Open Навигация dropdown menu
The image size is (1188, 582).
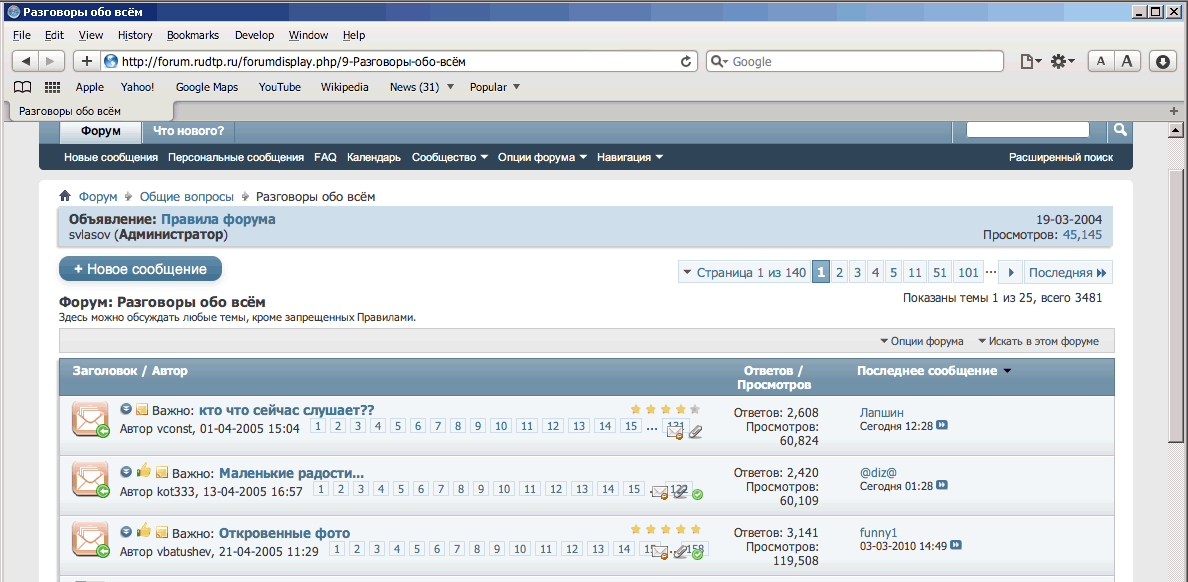tap(630, 157)
